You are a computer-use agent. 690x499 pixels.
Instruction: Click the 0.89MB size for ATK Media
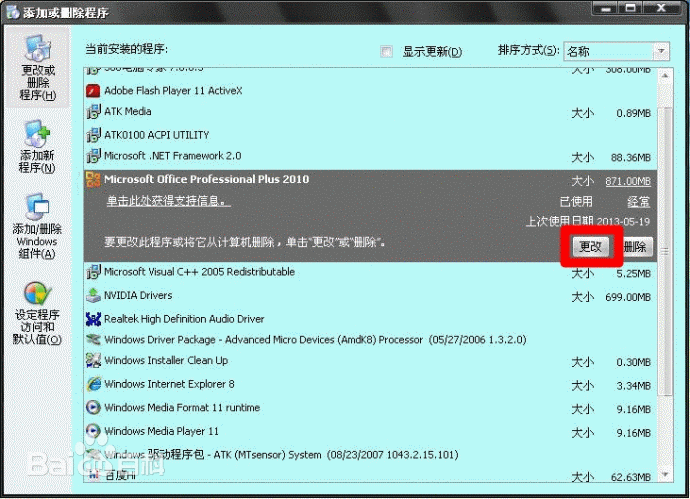pos(634,114)
